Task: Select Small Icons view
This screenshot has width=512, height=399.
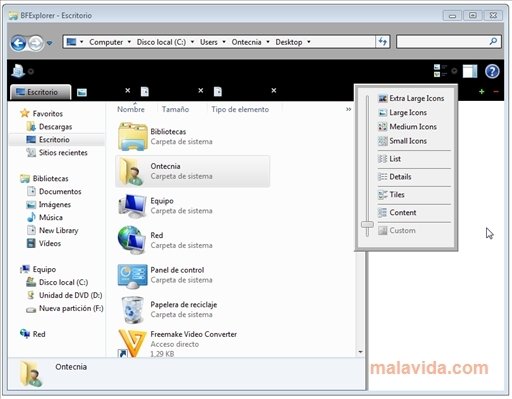Action: (402, 141)
